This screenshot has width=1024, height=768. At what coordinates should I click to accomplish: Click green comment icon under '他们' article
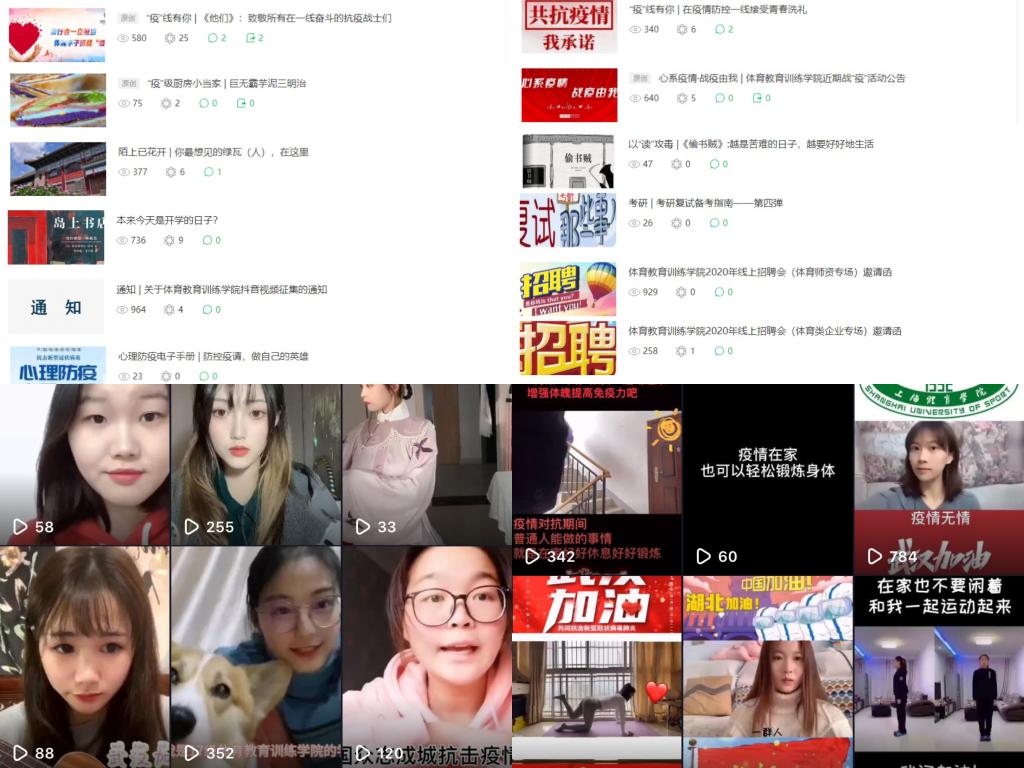point(212,38)
